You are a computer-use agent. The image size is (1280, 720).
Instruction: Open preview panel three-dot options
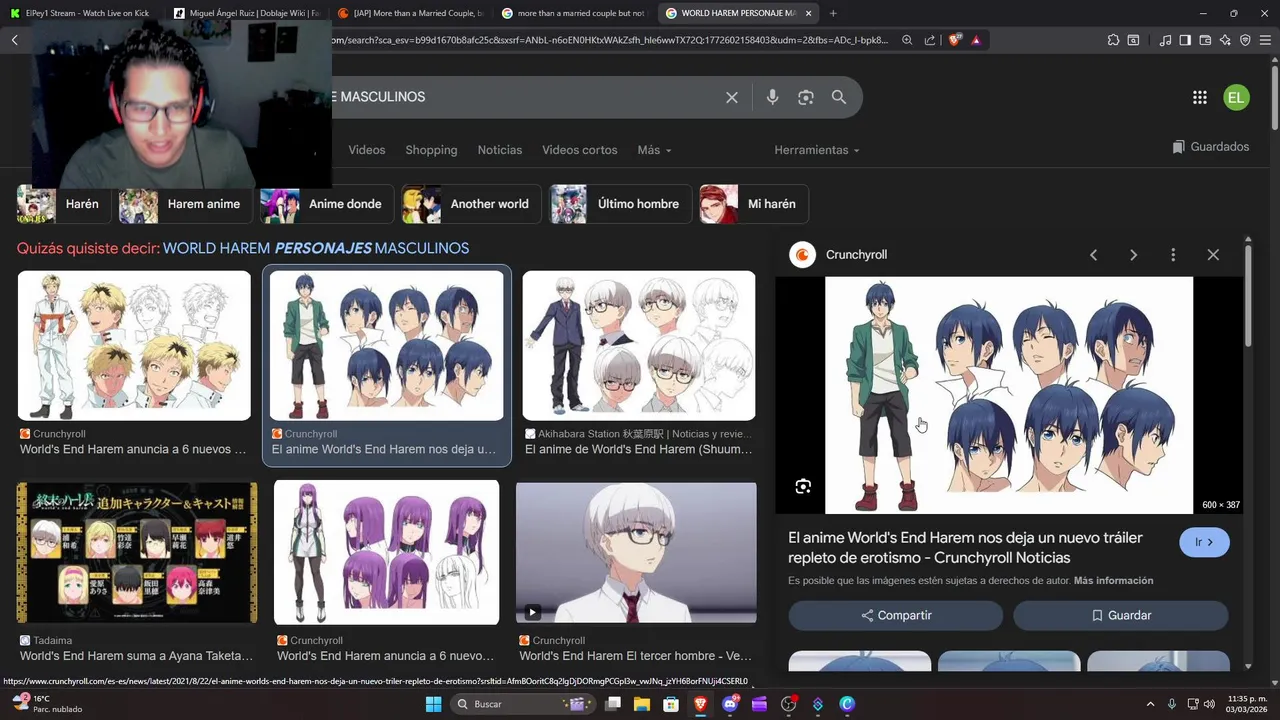[1173, 255]
